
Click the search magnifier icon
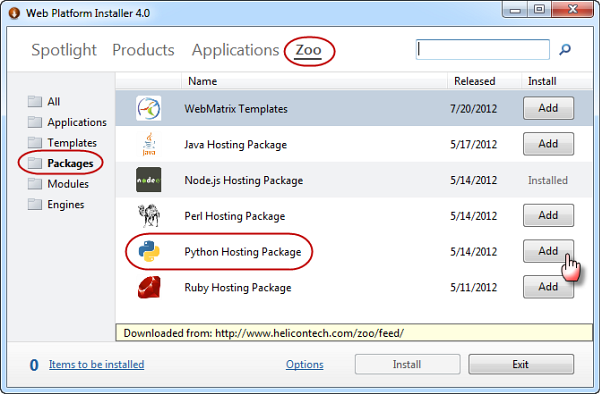click(565, 49)
